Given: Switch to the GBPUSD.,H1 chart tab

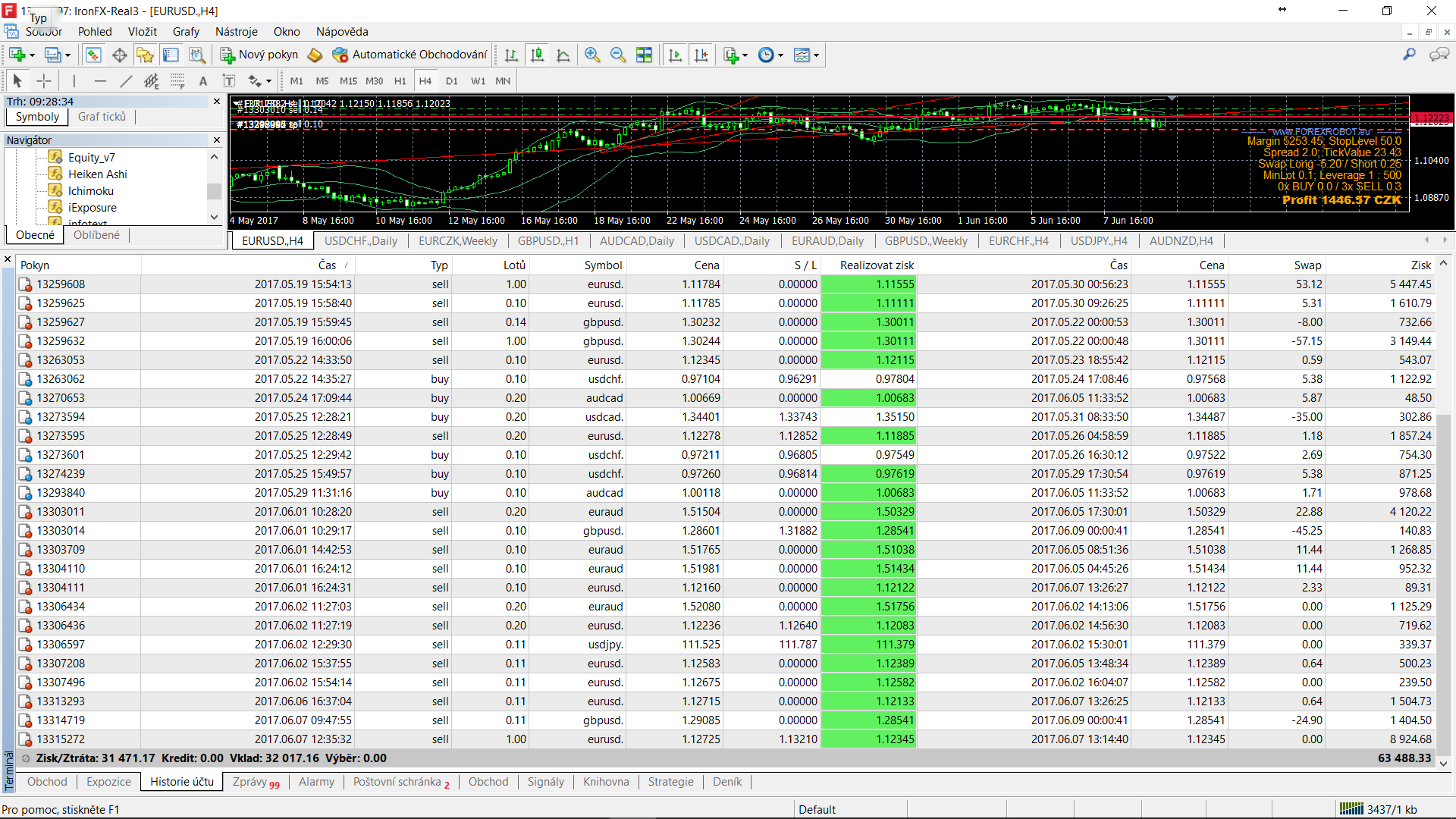Looking at the screenshot, I should [x=548, y=241].
